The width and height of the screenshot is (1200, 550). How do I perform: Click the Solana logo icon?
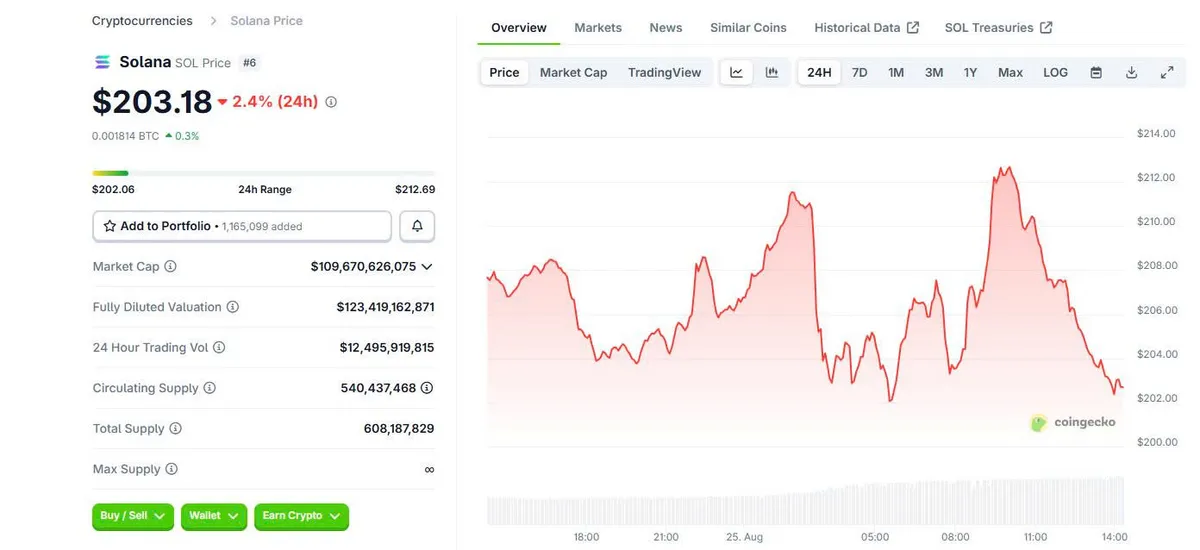coord(102,62)
